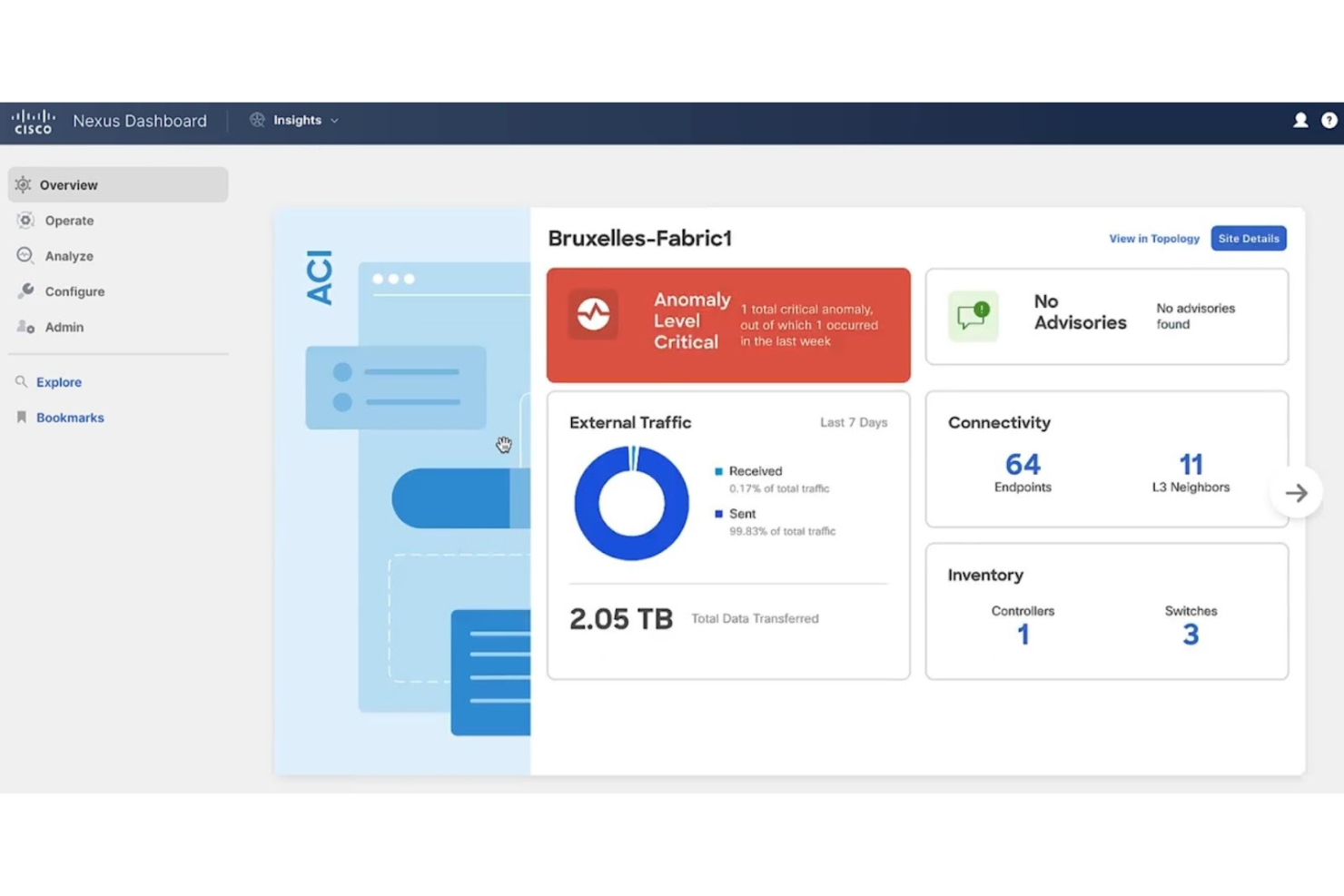1344x896 pixels.
Task: Open View in Topology link
Action: [1153, 238]
